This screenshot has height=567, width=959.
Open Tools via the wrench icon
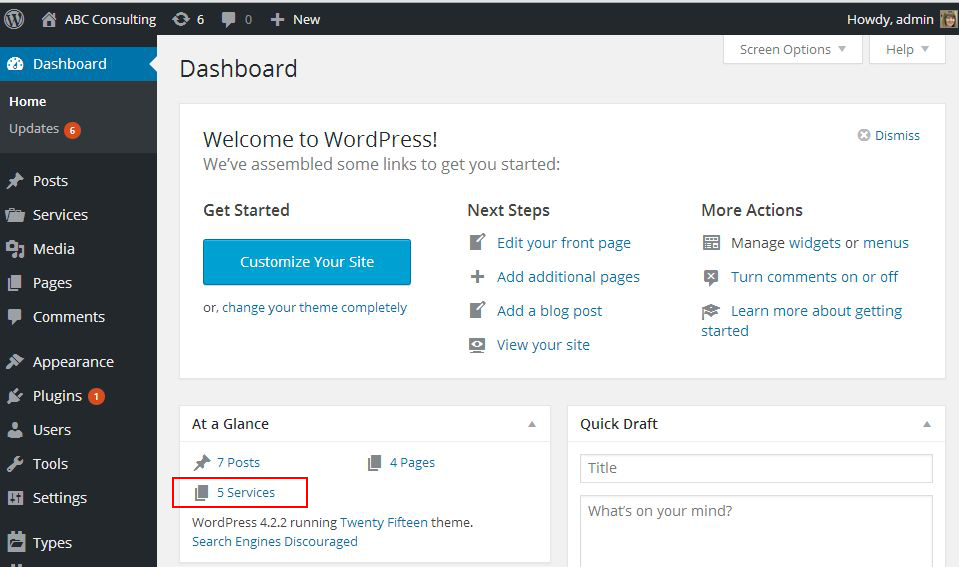point(15,464)
